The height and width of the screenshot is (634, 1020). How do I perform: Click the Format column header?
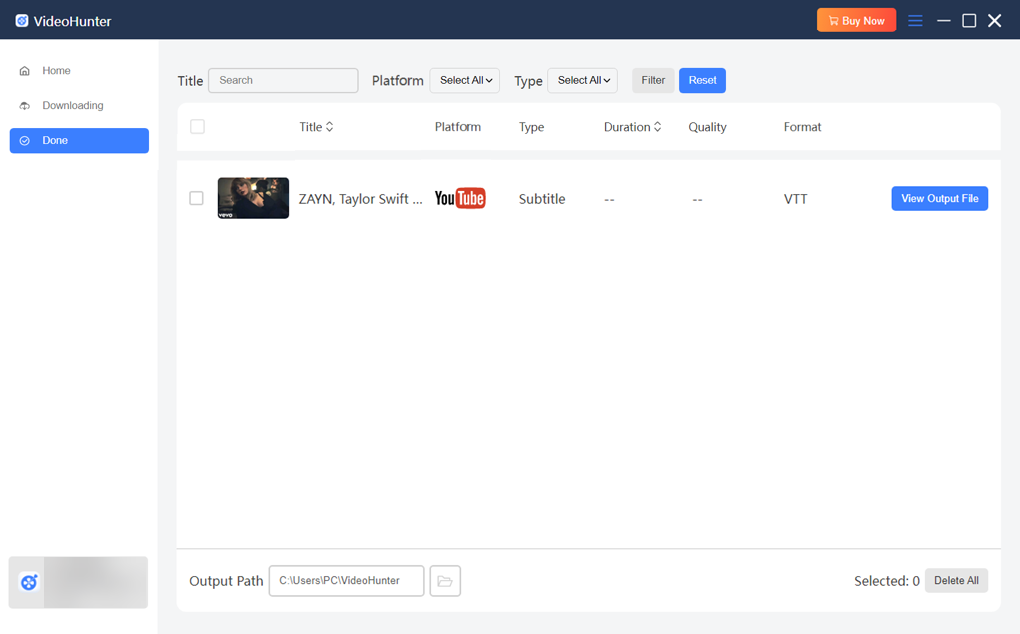point(802,127)
